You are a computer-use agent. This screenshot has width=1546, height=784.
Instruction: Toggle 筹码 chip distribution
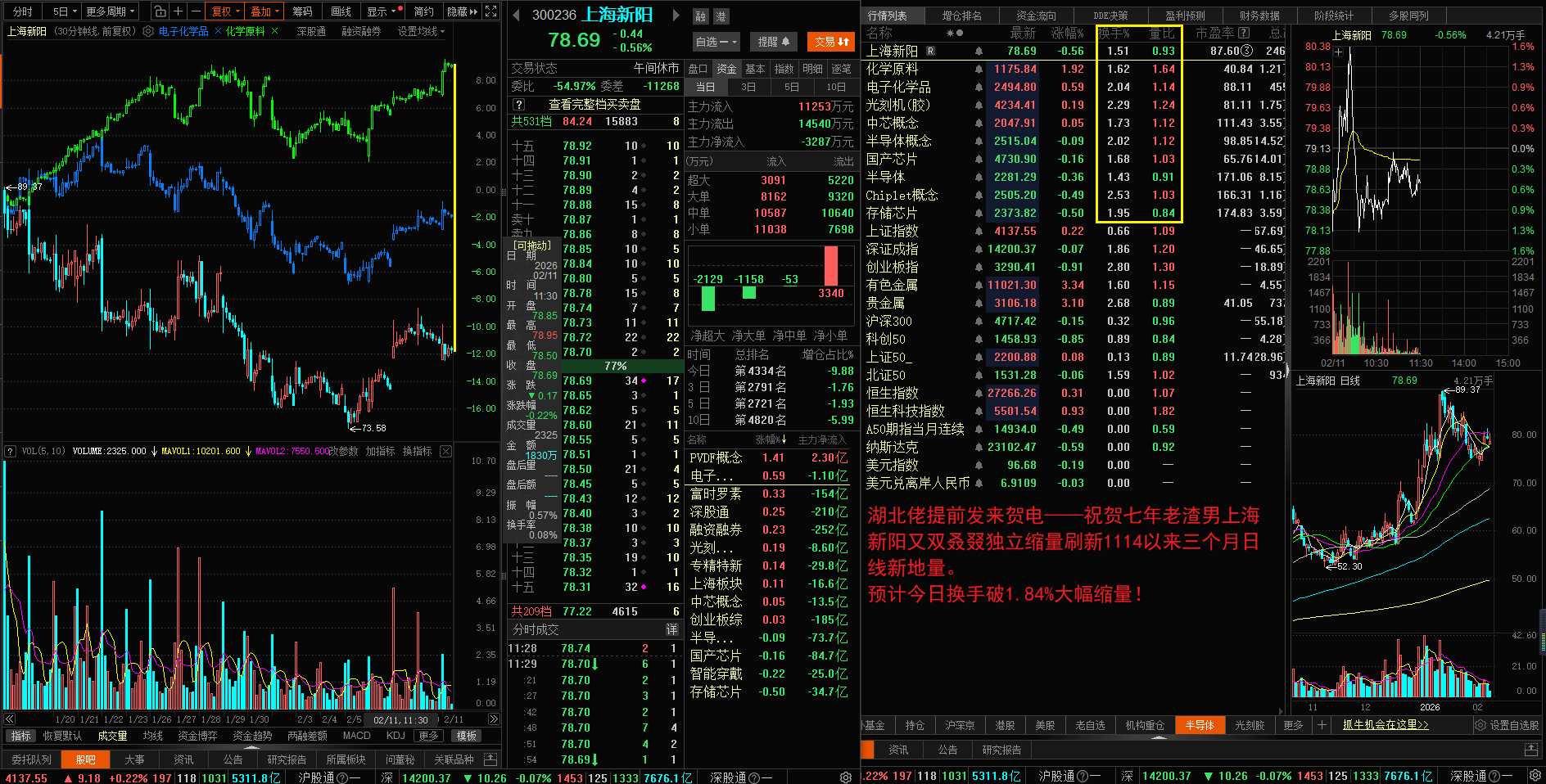(302, 11)
